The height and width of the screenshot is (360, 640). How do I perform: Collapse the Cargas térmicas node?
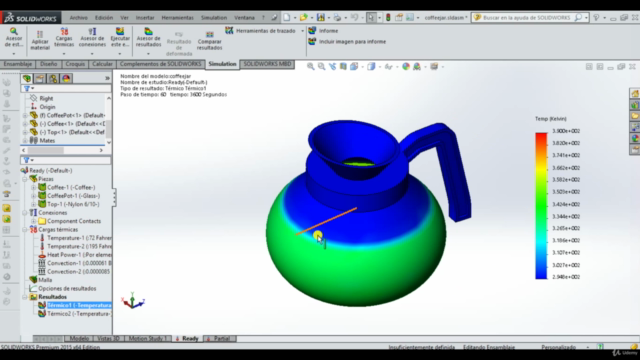click(x=25, y=229)
